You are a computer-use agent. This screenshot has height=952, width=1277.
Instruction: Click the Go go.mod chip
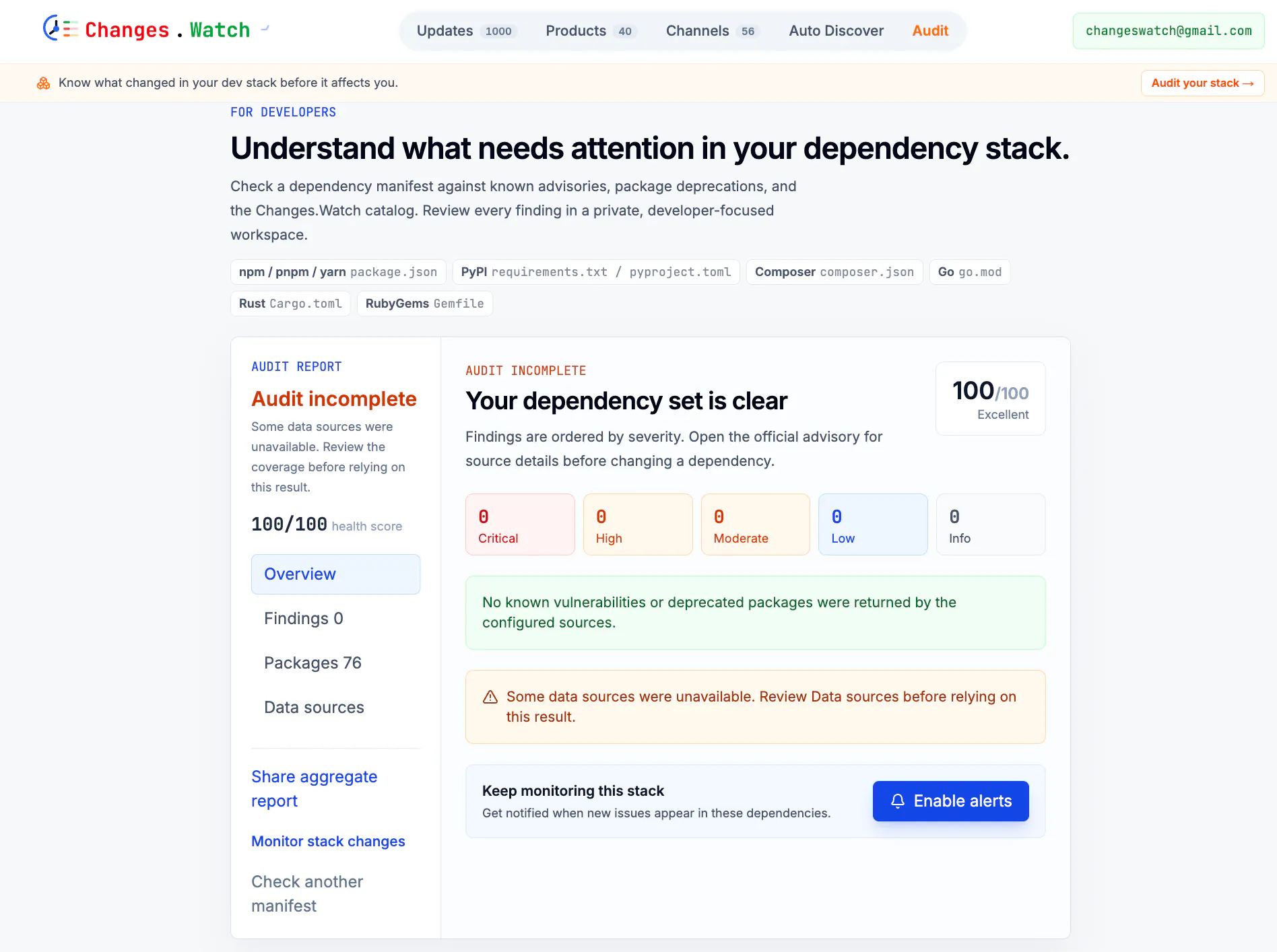[x=970, y=272]
